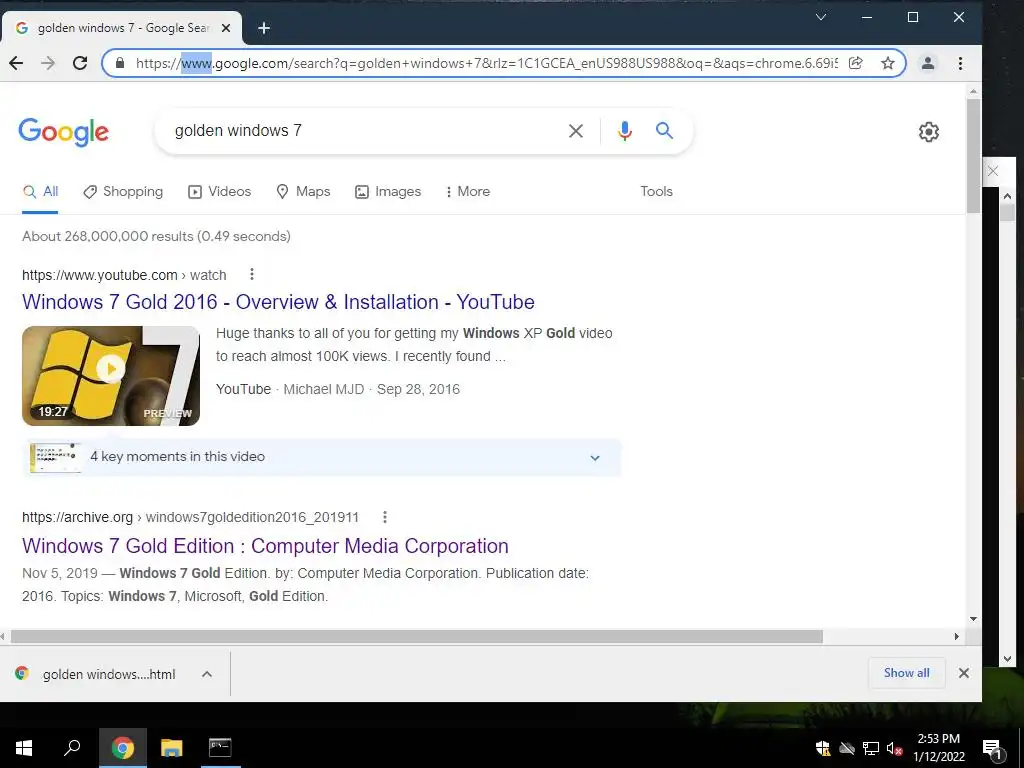
Task: Open the taskbar clock showing 2:53 PM
Action: 938,748
